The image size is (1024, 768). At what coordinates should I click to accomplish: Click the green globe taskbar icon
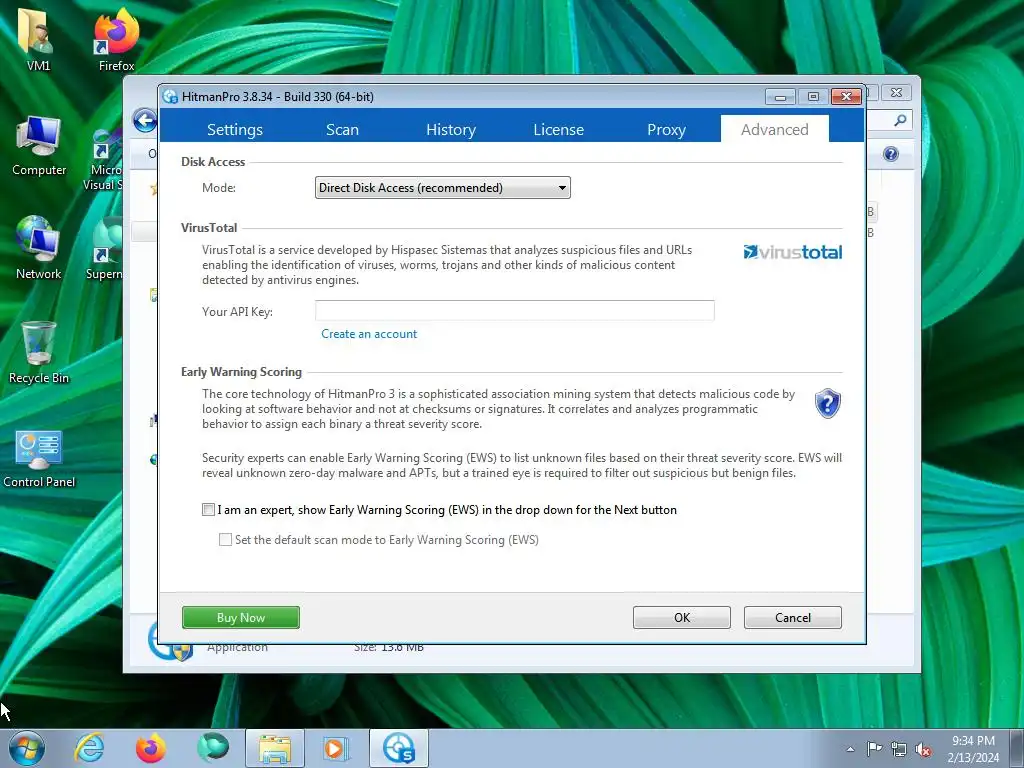tap(213, 748)
